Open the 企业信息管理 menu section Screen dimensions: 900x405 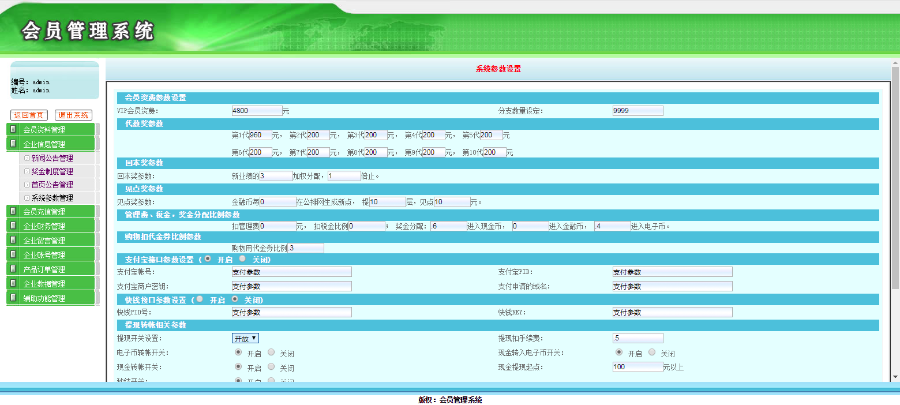tap(51, 144)
